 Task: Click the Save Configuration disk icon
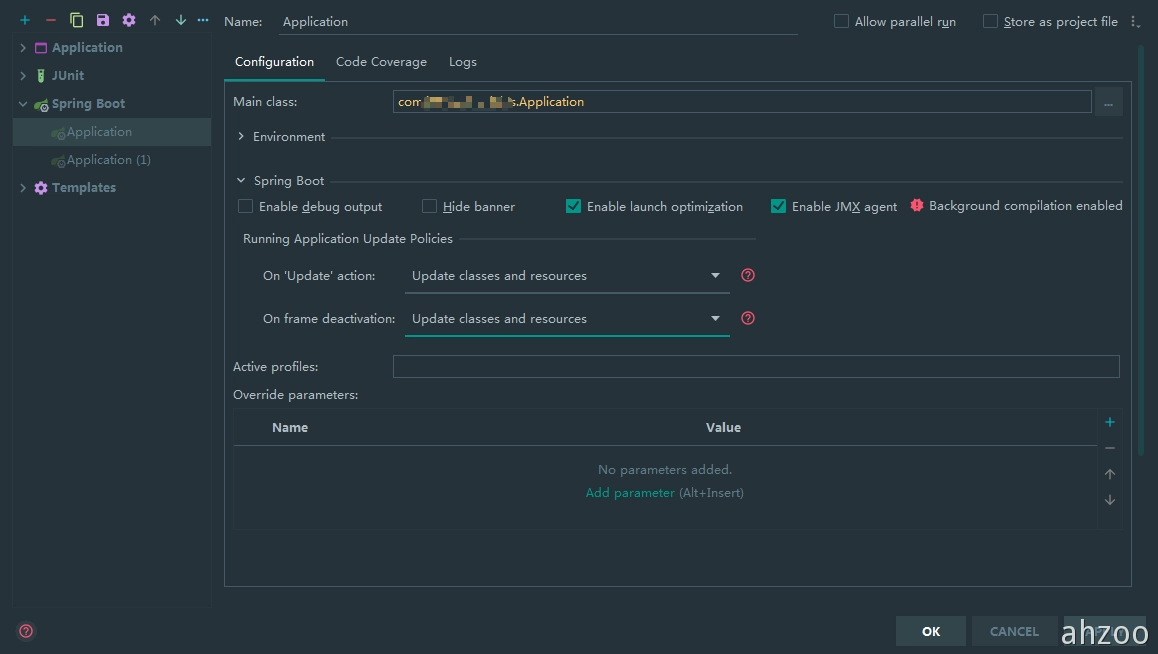tap(103, 20)
